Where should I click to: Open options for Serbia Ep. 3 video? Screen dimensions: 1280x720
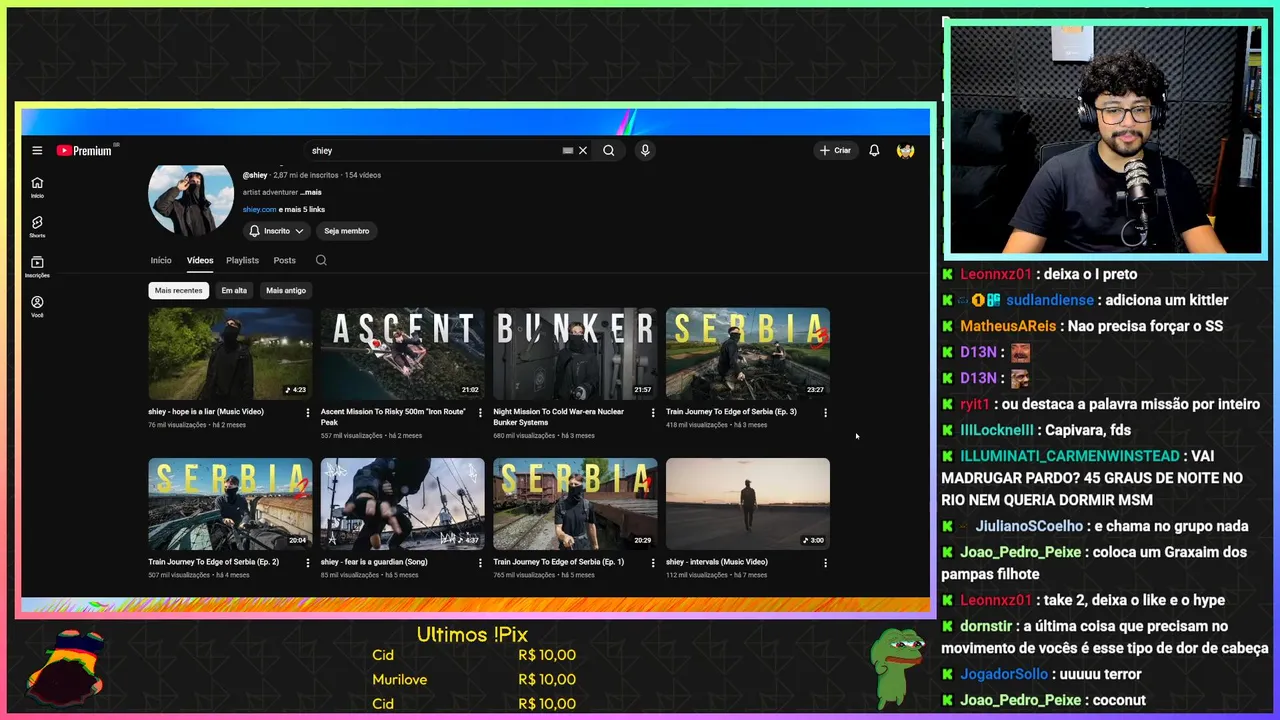pyautogui.click(x=825, y=412)
